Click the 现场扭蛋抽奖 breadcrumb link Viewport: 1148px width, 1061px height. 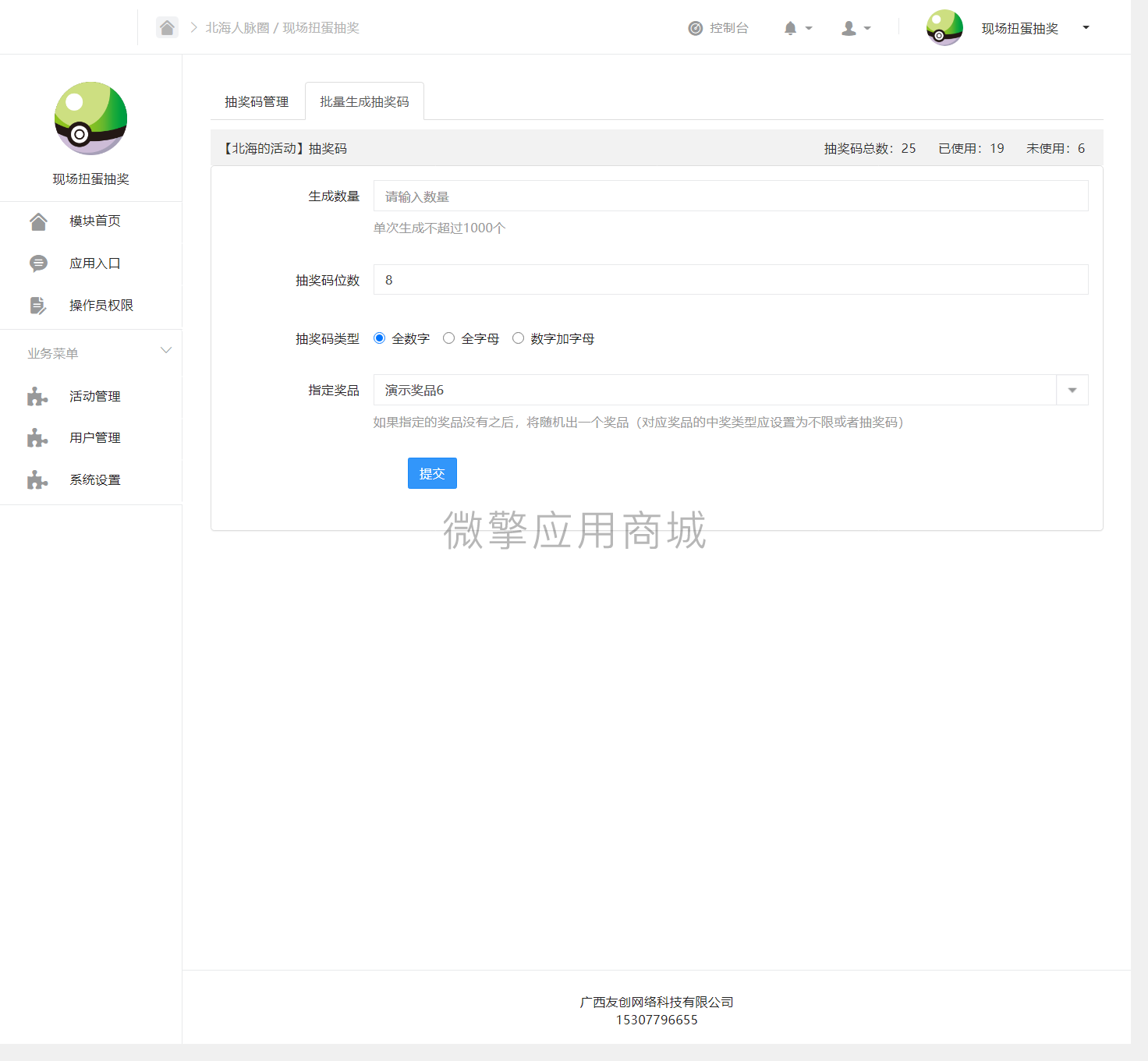click(321, 28)
